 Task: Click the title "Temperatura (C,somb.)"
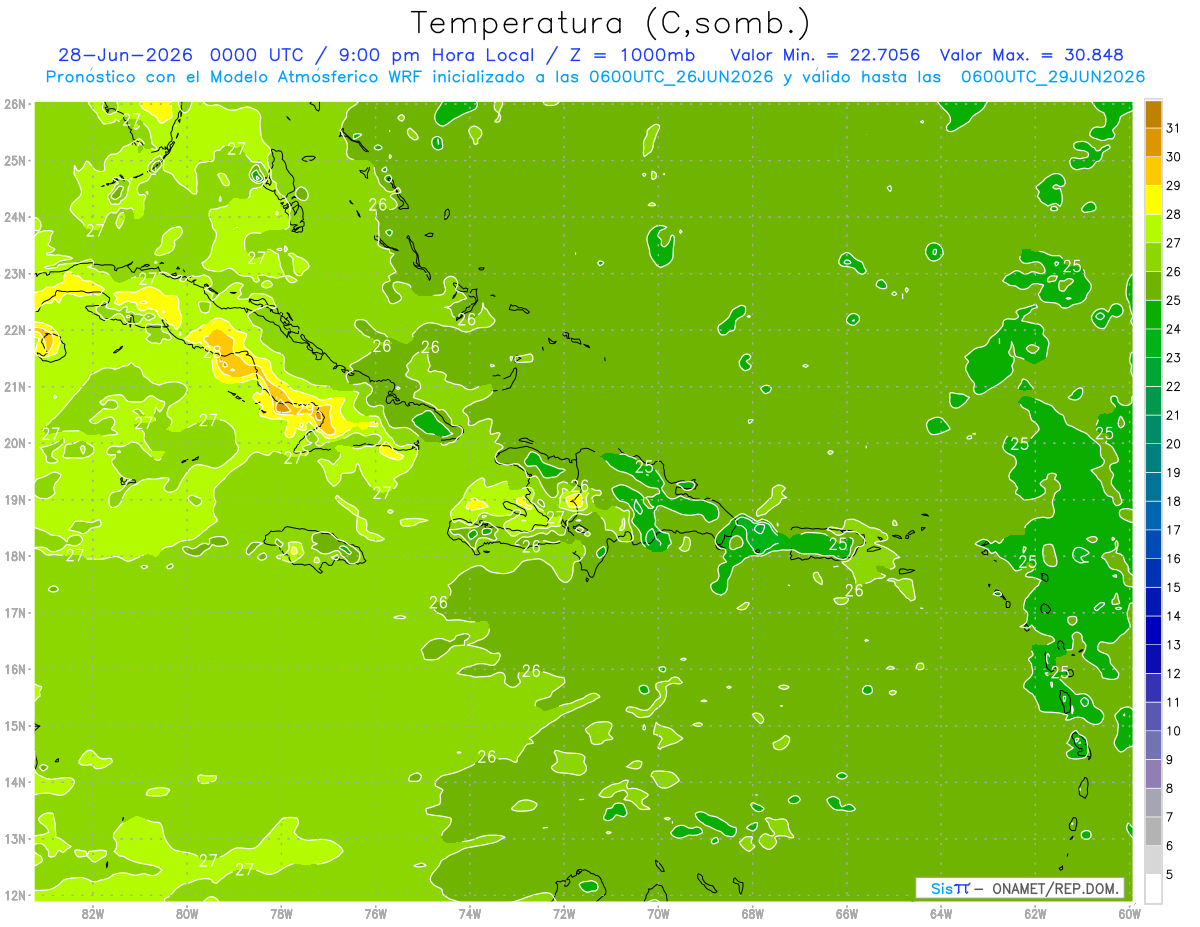[x=611, y=23]
